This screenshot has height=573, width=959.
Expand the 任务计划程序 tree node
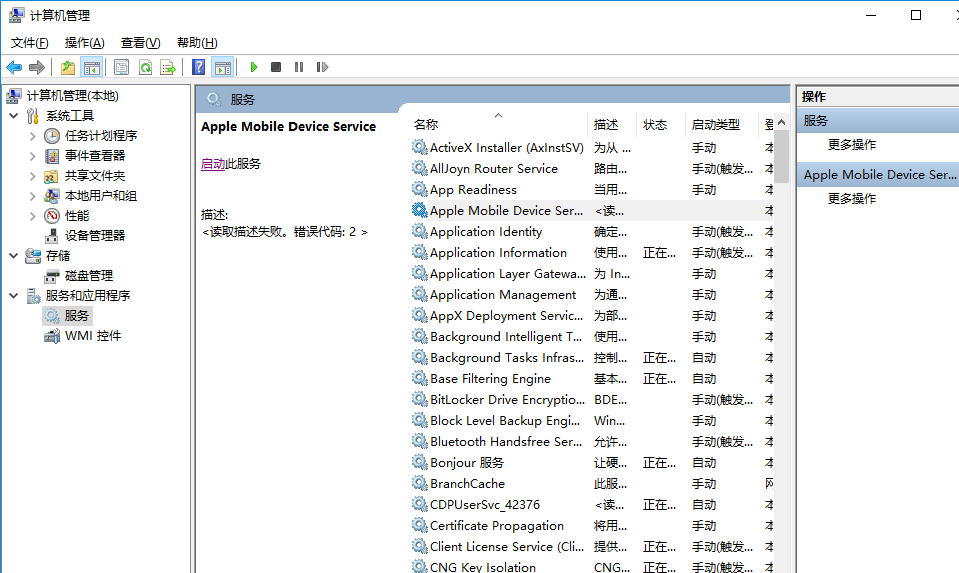[33, 136]
